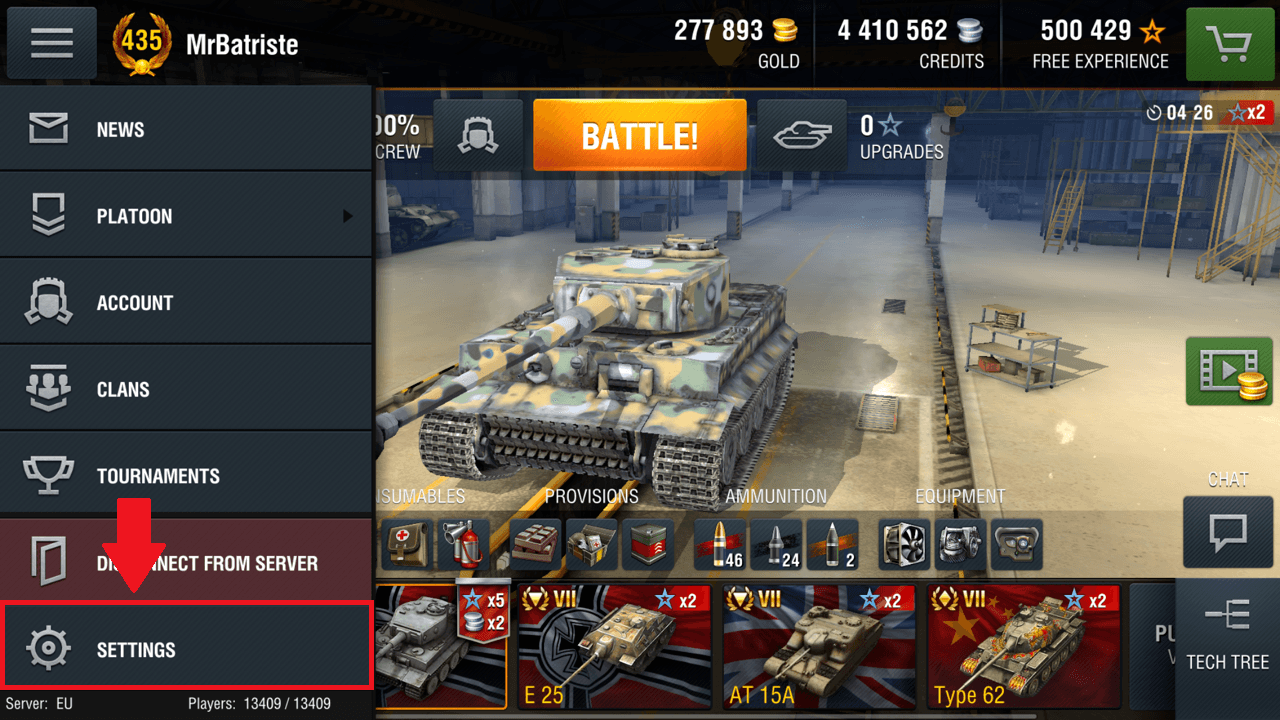Watch the video ad for gold

click(1229, 371)
